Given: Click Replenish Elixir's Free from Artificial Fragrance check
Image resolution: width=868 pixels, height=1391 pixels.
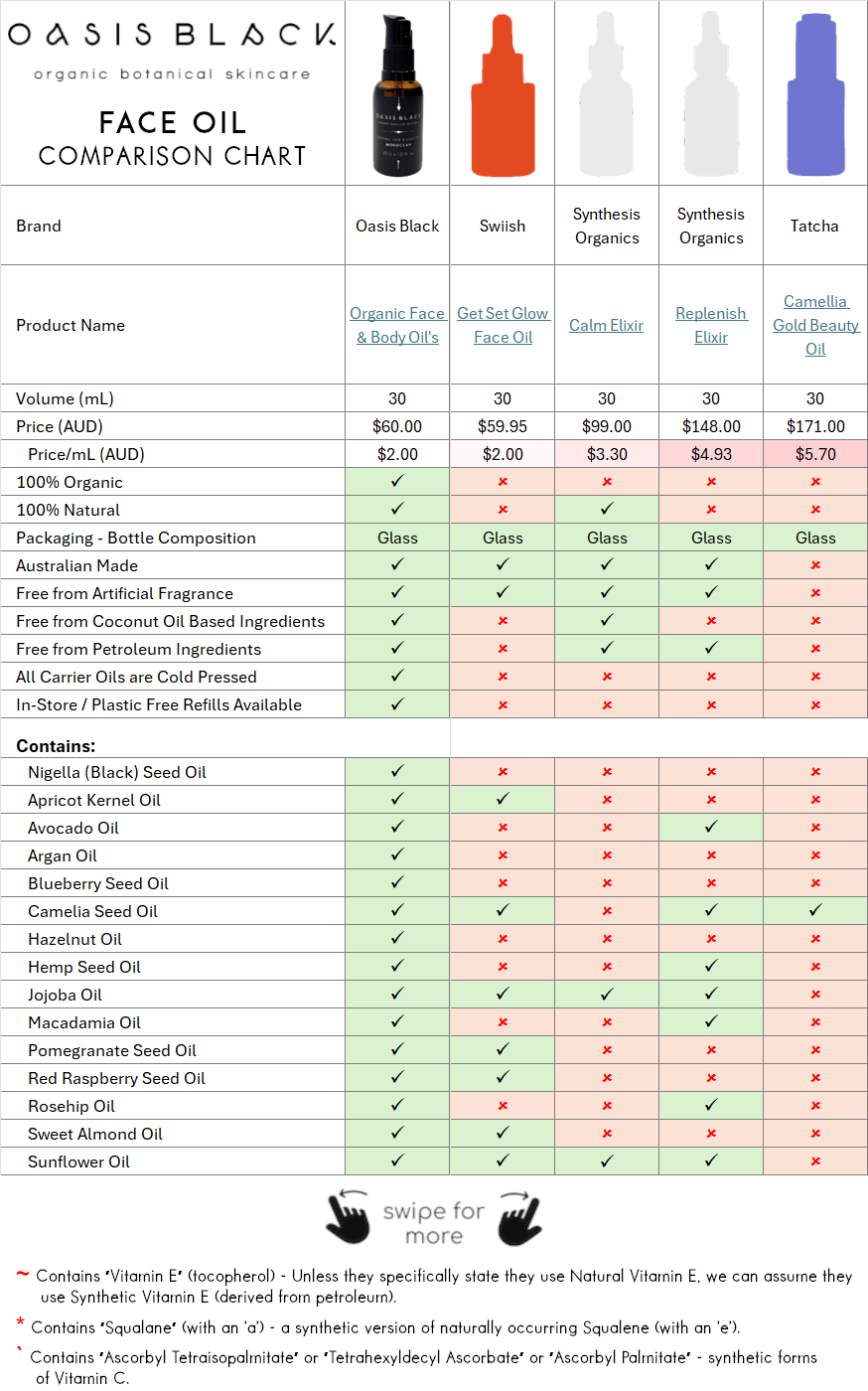Looking at the screenshot, I should 711,592.
